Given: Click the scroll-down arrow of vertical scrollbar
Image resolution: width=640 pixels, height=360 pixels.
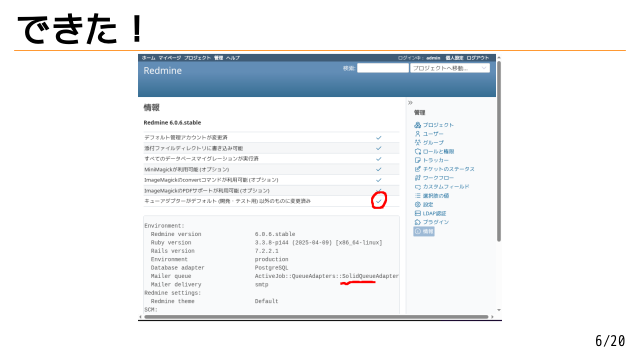Looking at the screenshot, I should pyautogui.click(x=499, y=311).
